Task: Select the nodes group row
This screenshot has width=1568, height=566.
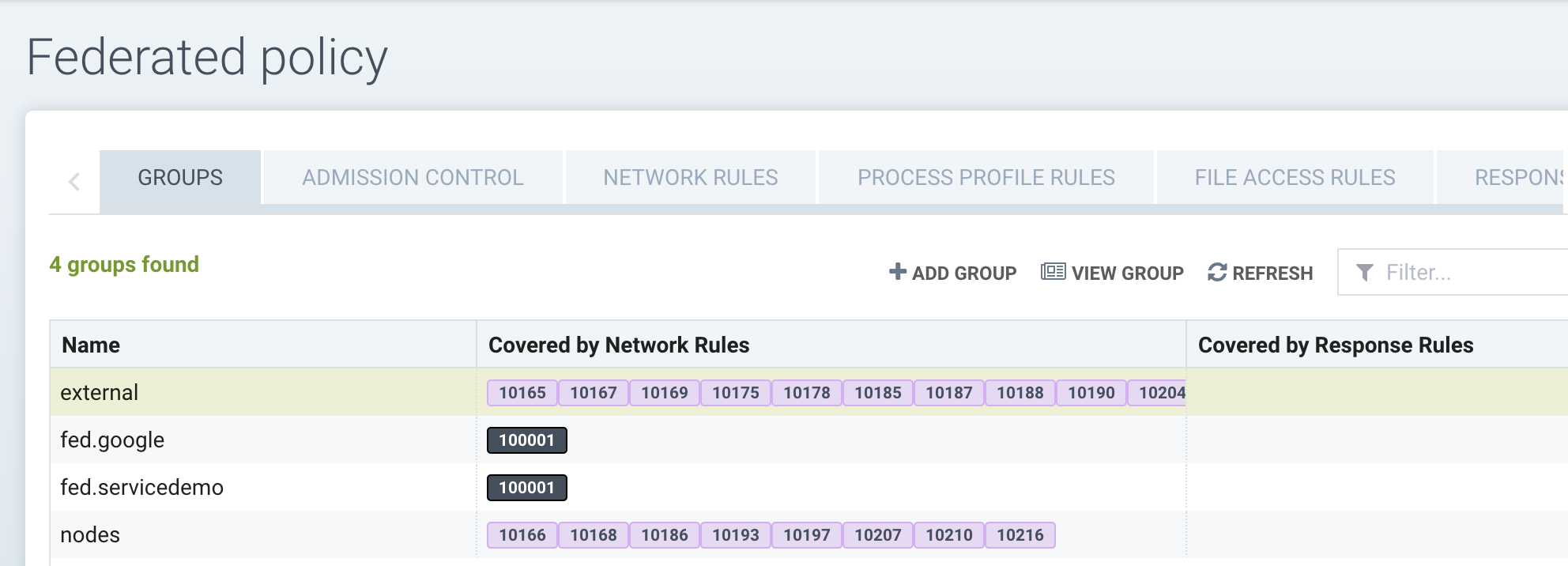Action: [x=90, y=535]
